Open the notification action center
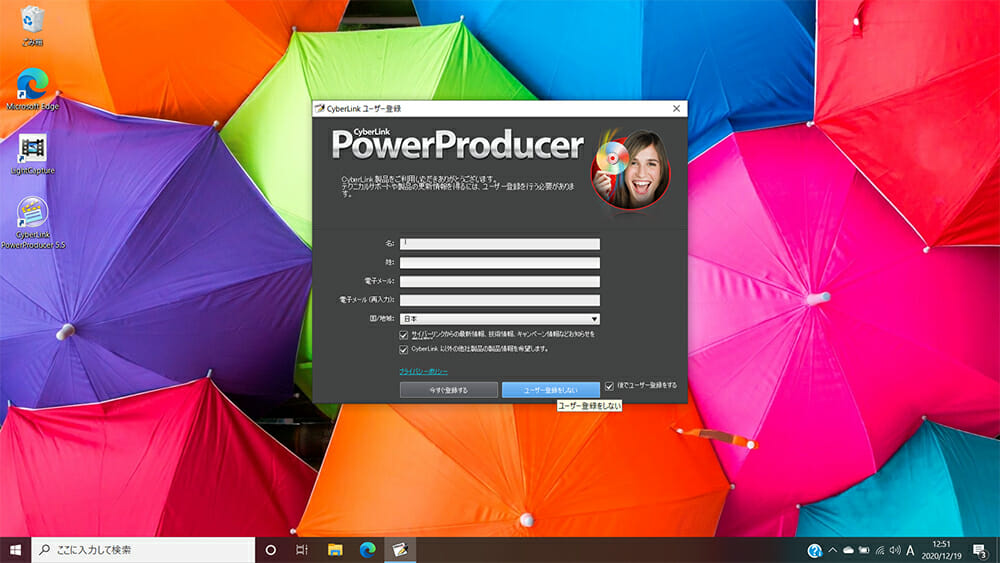1000x563 pixels. point(980,550)
